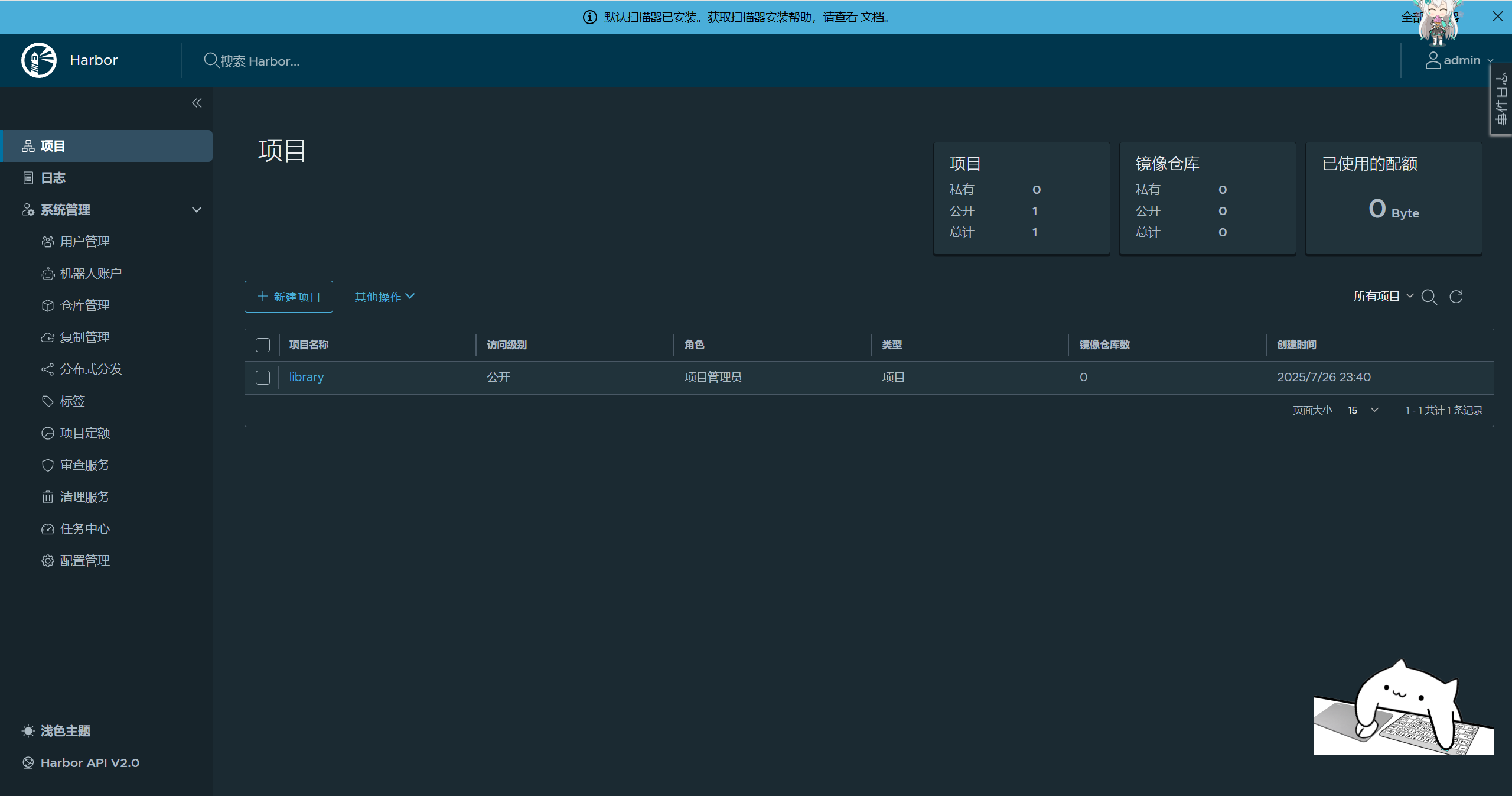Viewport: 1512px width, 796px height.
Task: Click the 已使用的配额 card
Action: tap(1393, 198)
